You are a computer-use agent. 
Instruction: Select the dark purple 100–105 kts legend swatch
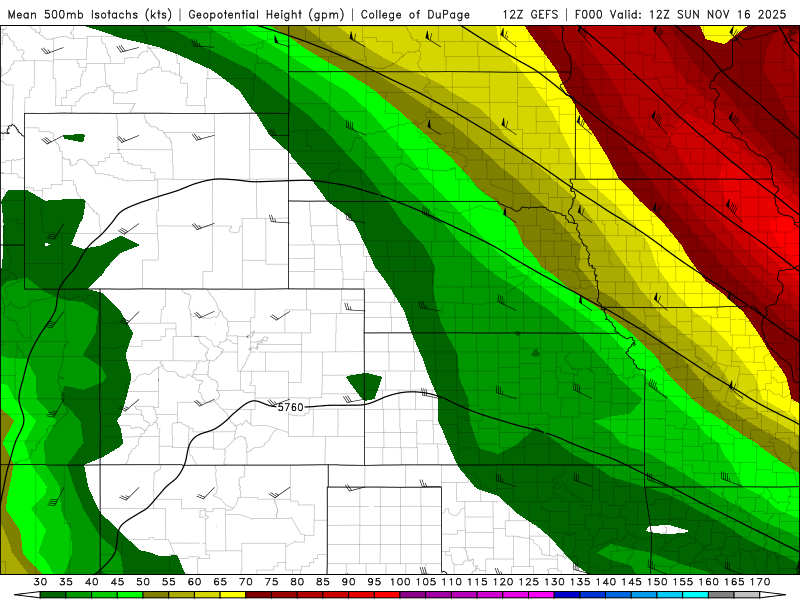tap(412, 595)
